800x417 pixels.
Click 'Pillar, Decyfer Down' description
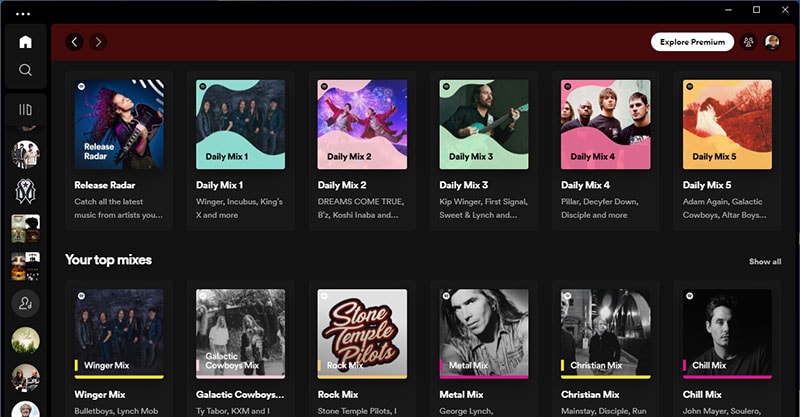599,208
